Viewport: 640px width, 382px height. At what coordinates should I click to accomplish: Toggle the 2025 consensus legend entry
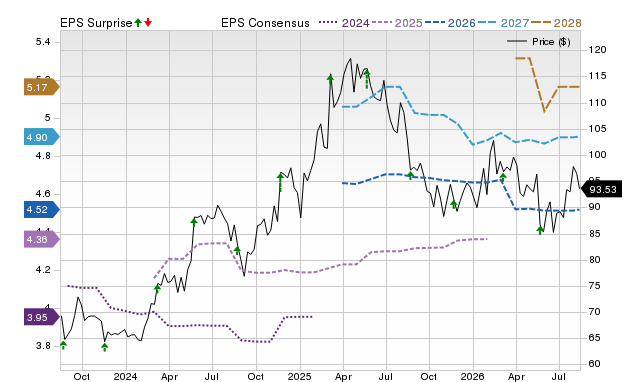point(397,23)
